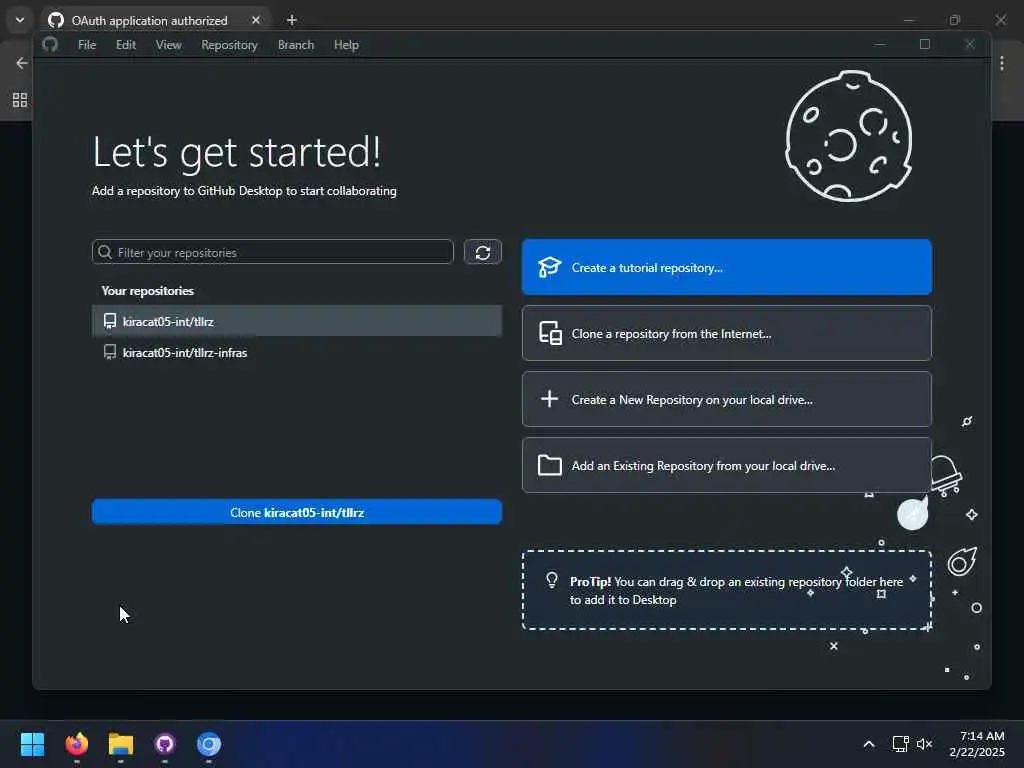Switch to Chromium browser taskbar icon
This screenshot has height=768, width=1024.
pos(209,744)
